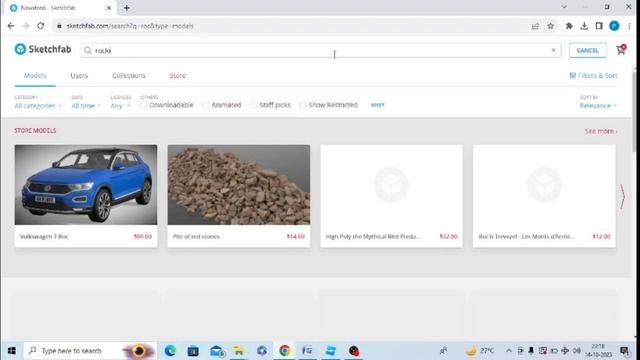Focus the Sketchfab search input field
This screenshot has height=360, width=640.
coord(320,50)
